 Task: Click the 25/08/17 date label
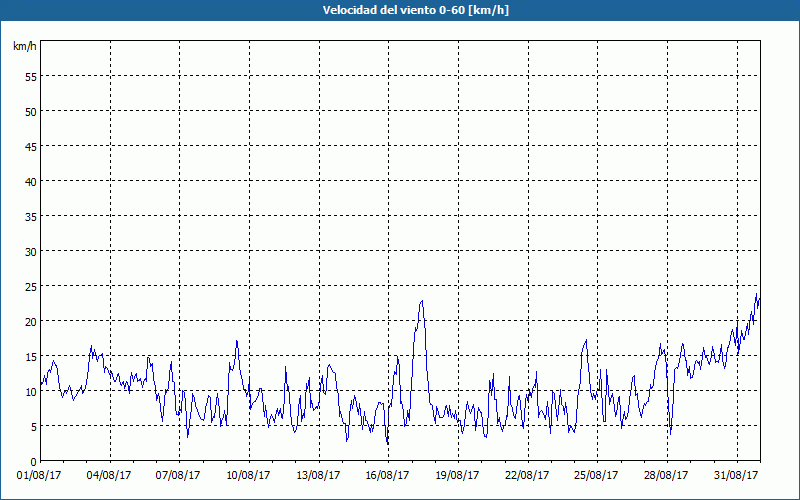point(596,476)
